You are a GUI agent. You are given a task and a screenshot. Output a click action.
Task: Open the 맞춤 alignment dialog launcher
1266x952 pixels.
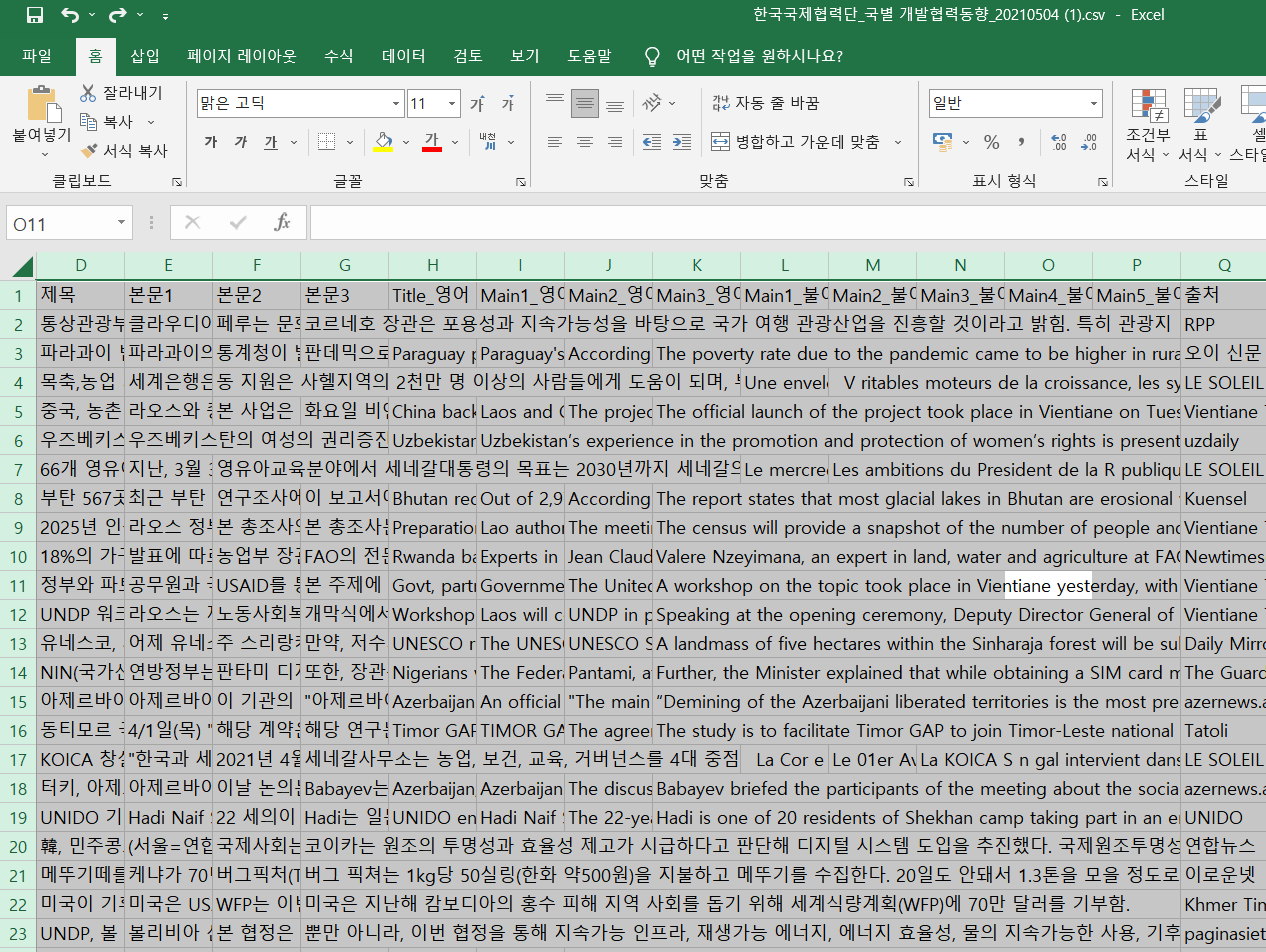click(909, 182)
